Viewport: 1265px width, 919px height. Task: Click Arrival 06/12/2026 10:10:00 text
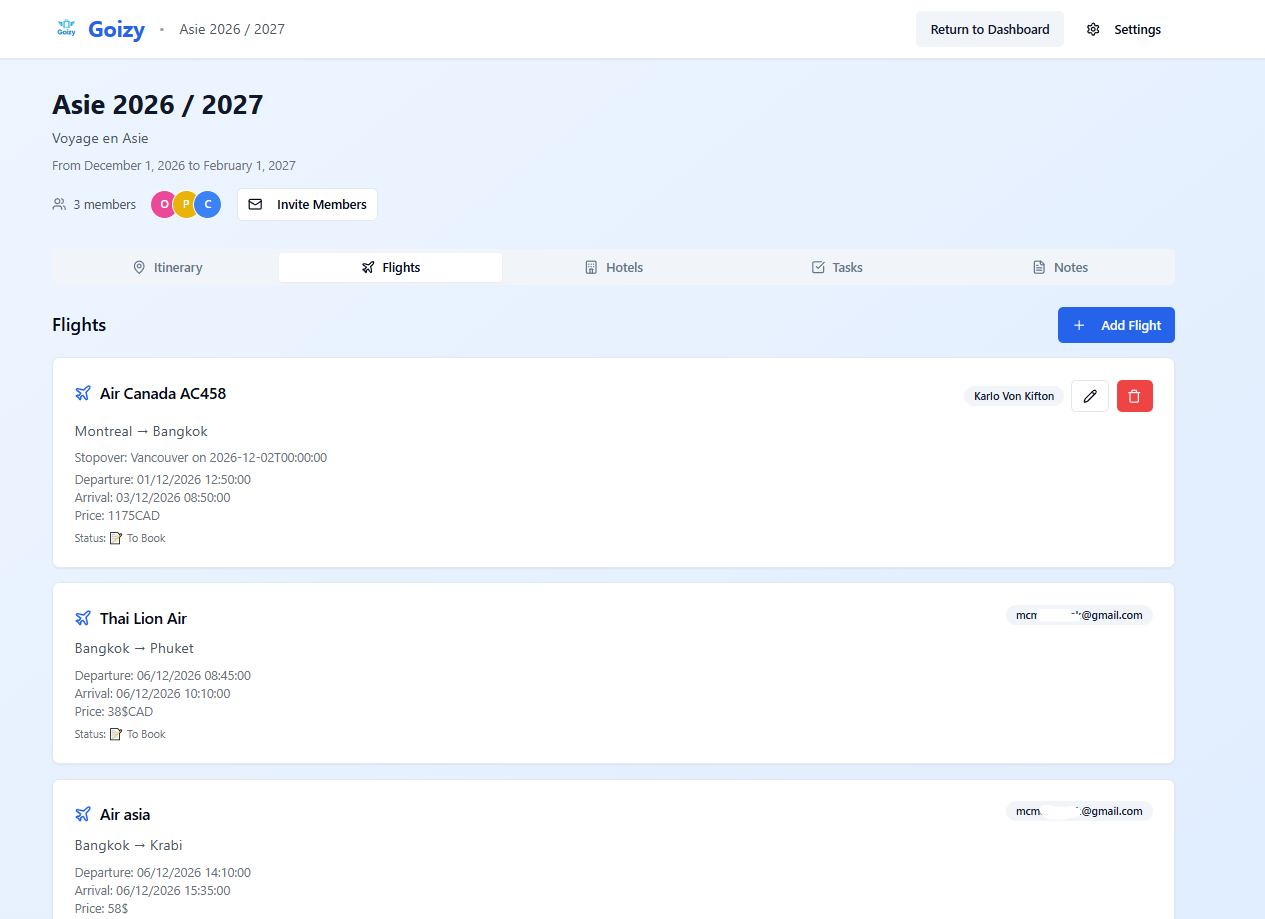[153, 694]
